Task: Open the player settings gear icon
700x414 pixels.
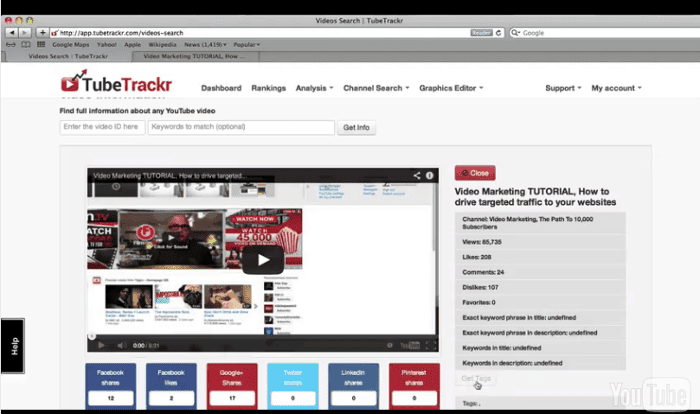Action: pyautogui.click(x=390, y=345)
